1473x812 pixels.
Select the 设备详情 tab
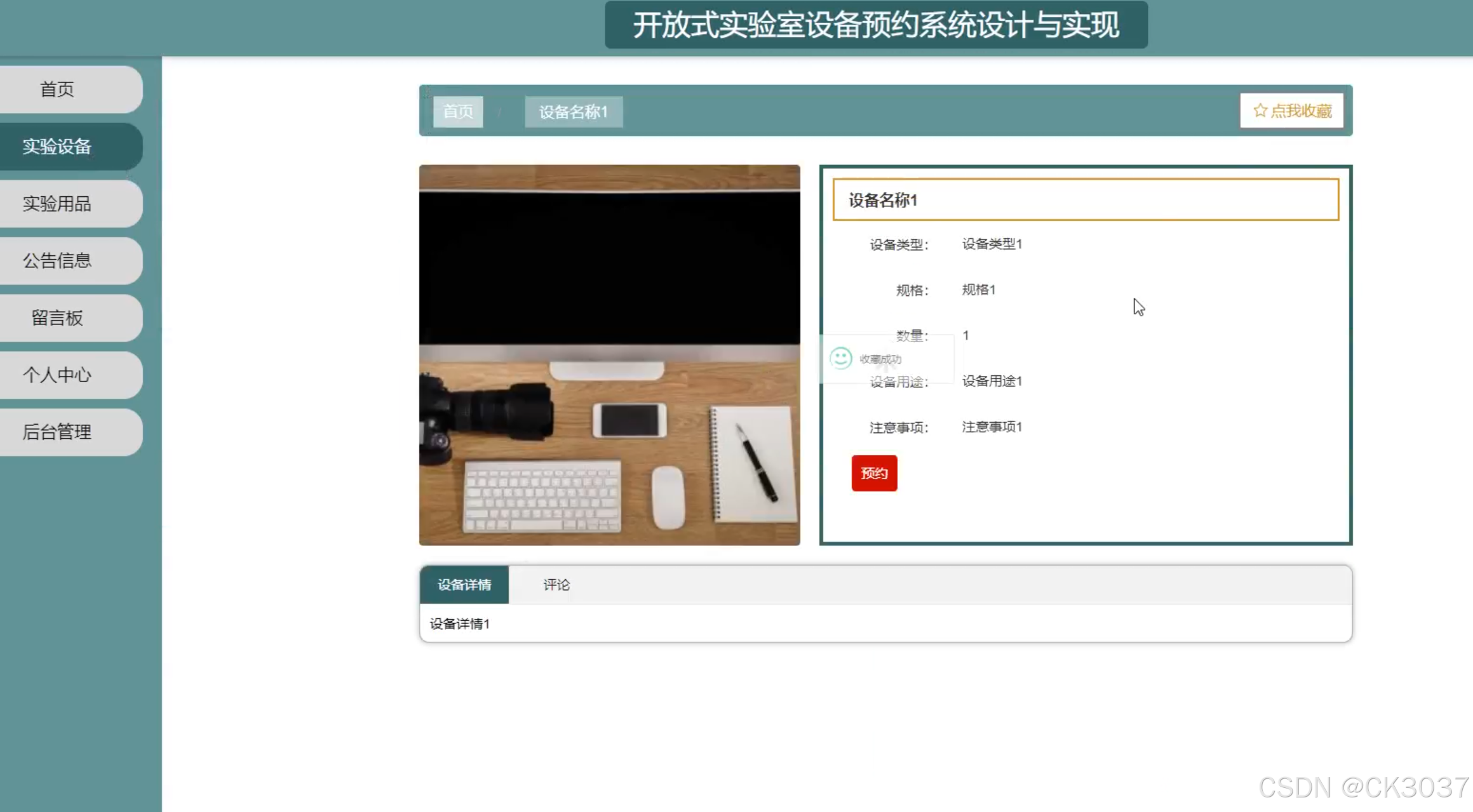coord(464,585)
